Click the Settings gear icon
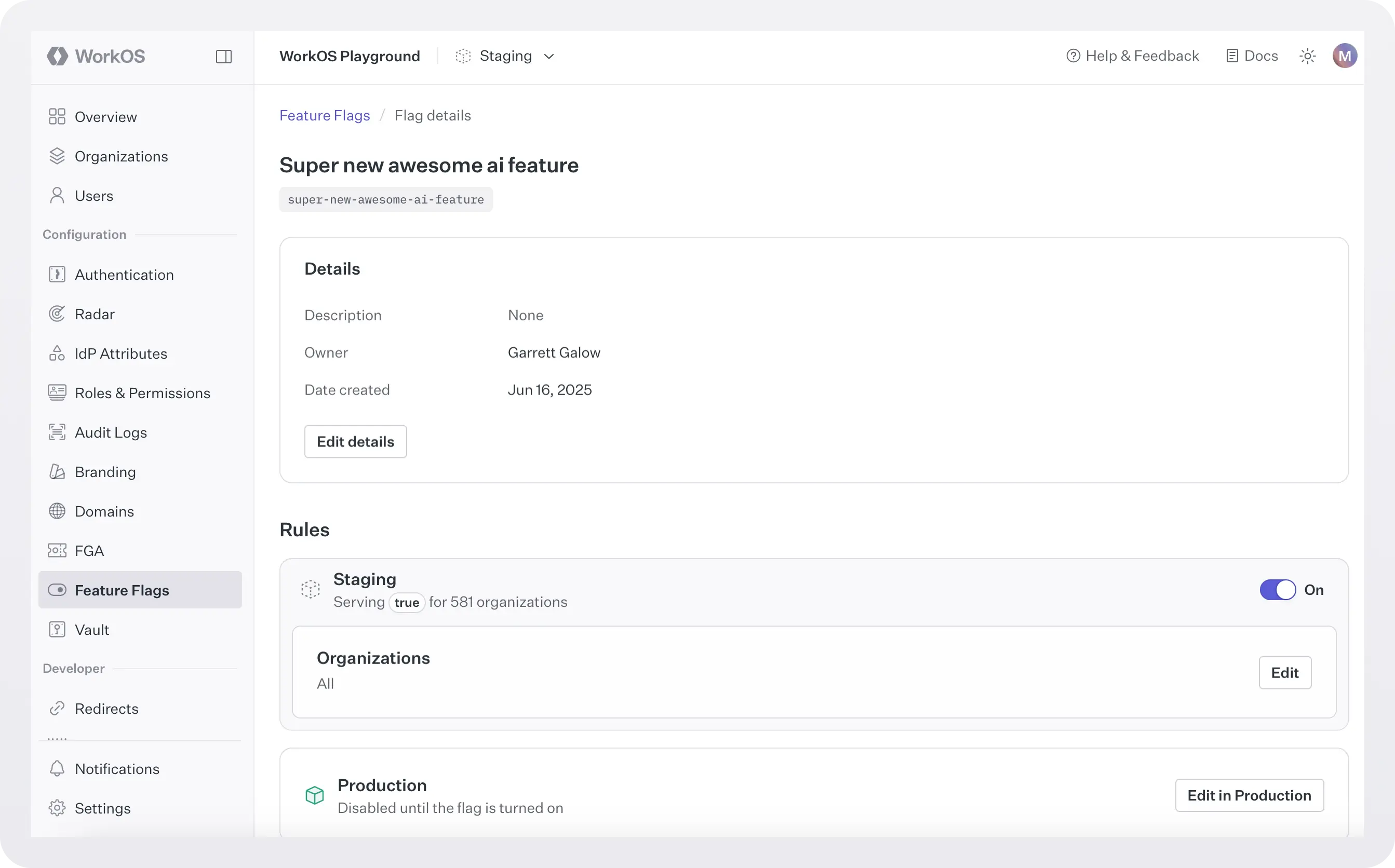1395x868 pixels. coord(57,808)
